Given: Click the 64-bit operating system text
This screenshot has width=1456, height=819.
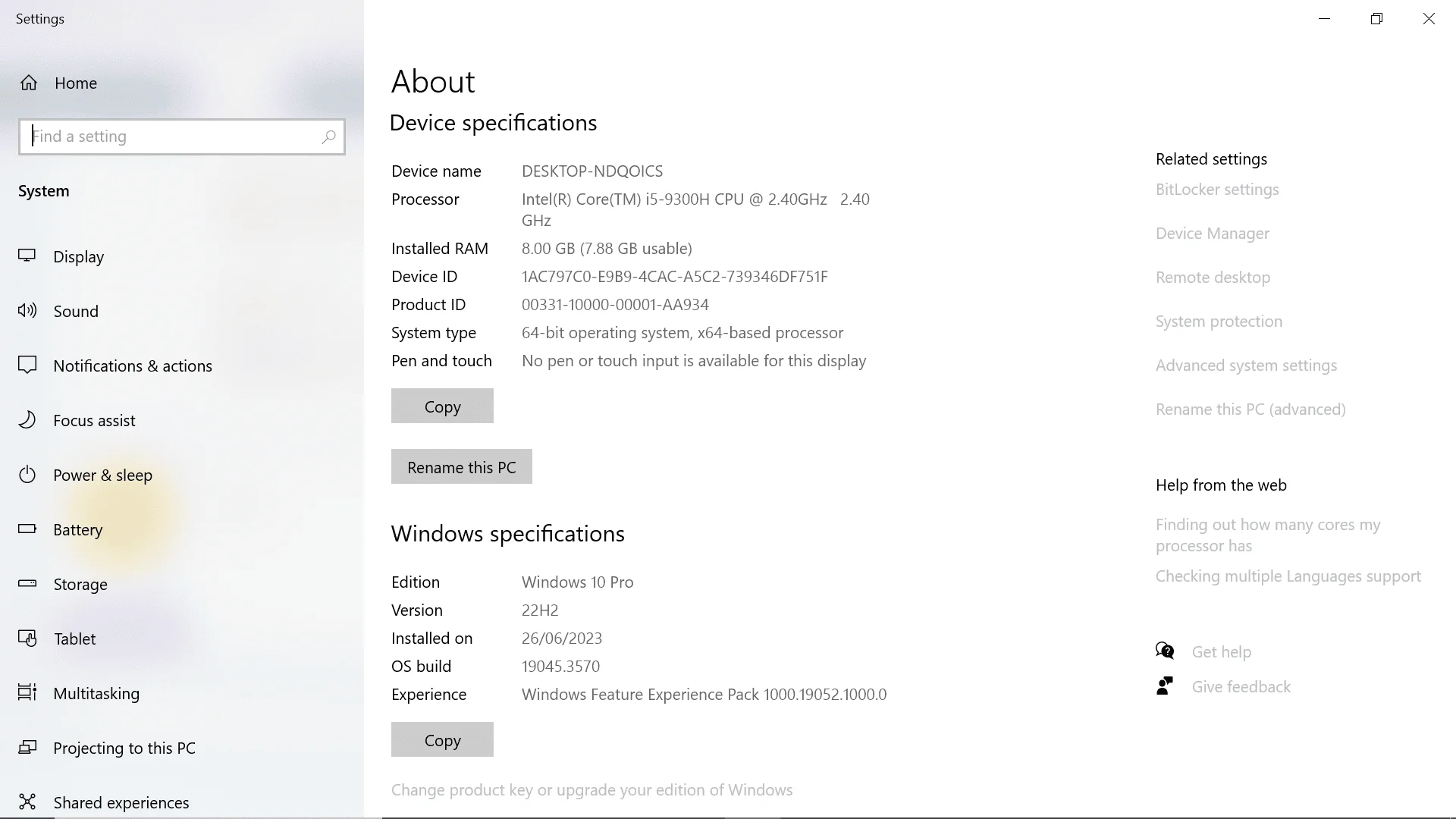Looking at the screenshot, I should (682, 333).
